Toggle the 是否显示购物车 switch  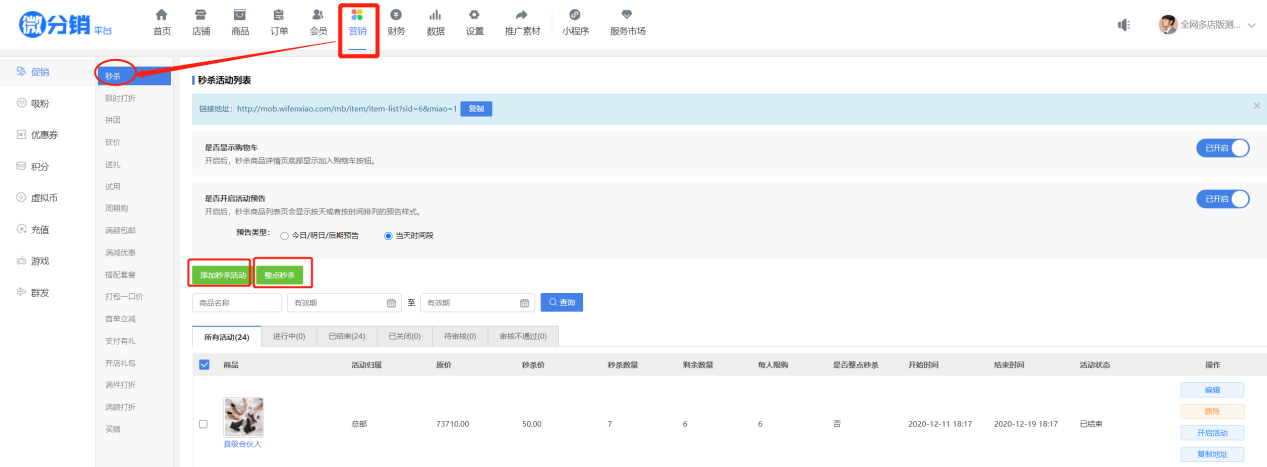click(x=1222, y=148)
